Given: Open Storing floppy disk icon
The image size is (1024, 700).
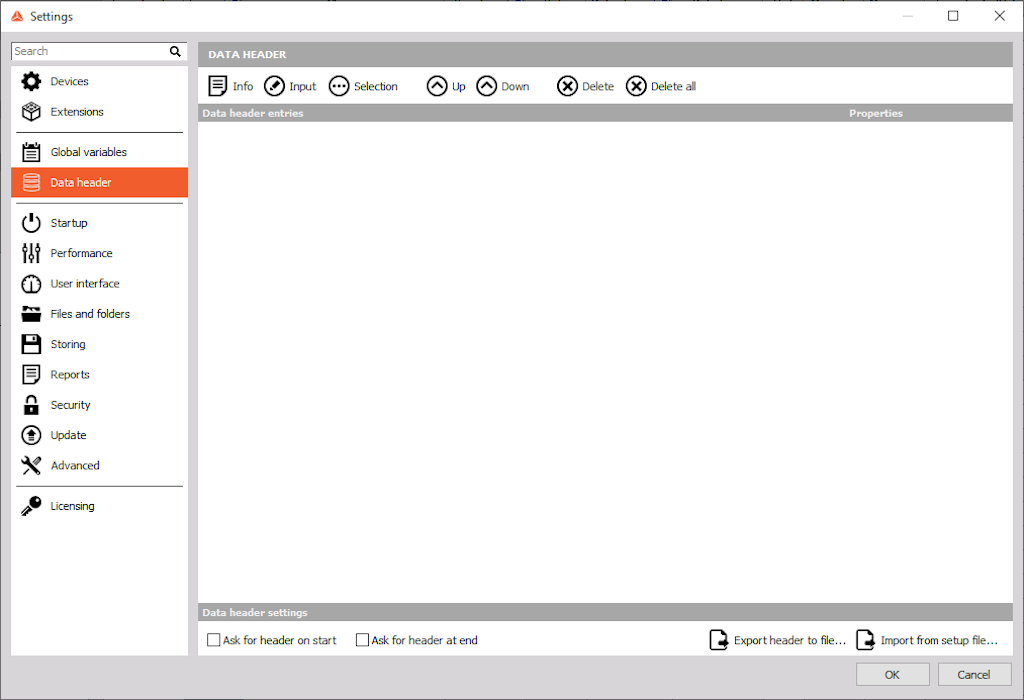Looking at the screenshot, I should click(31, 344).
